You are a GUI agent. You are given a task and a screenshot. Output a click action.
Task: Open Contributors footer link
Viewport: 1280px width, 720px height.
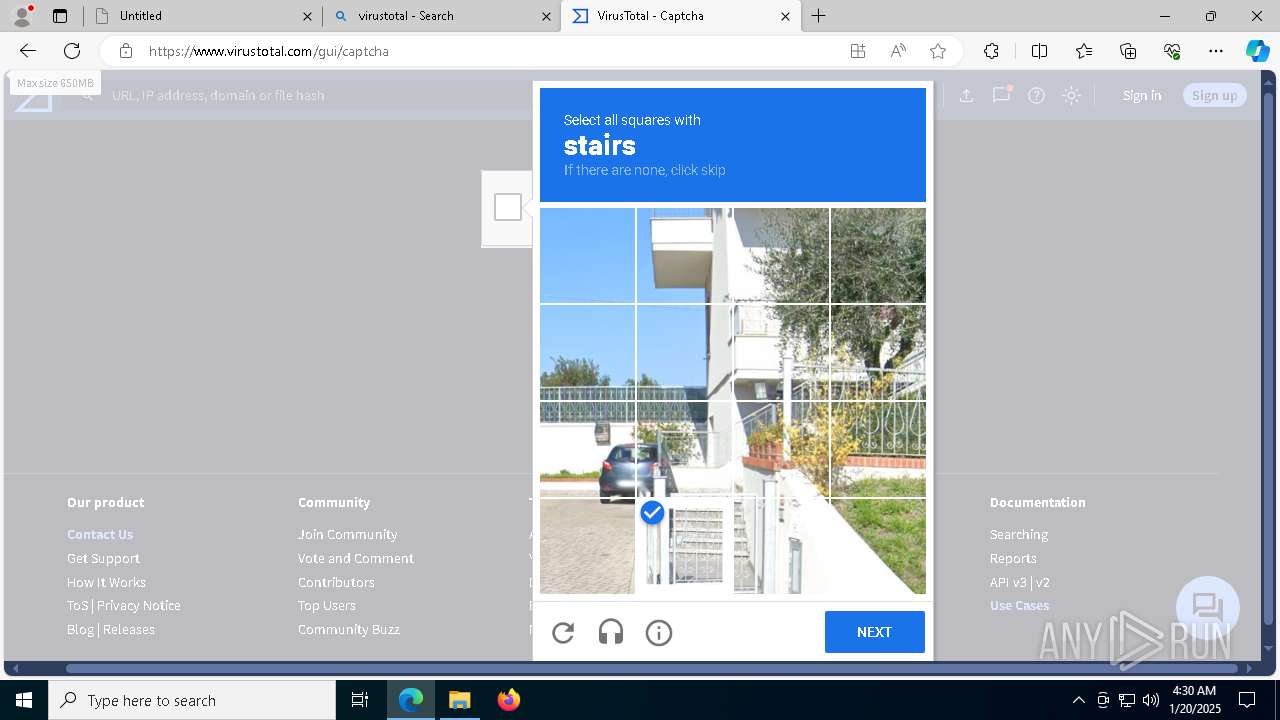click(x=336, y=582)
